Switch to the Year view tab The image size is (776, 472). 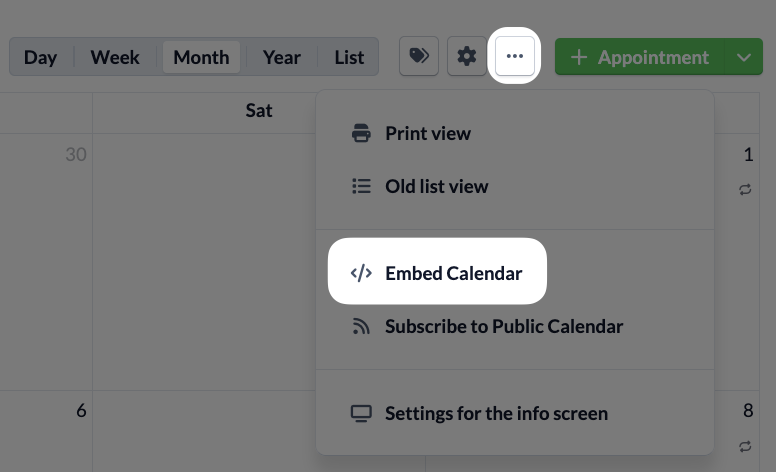click(282, 57)
